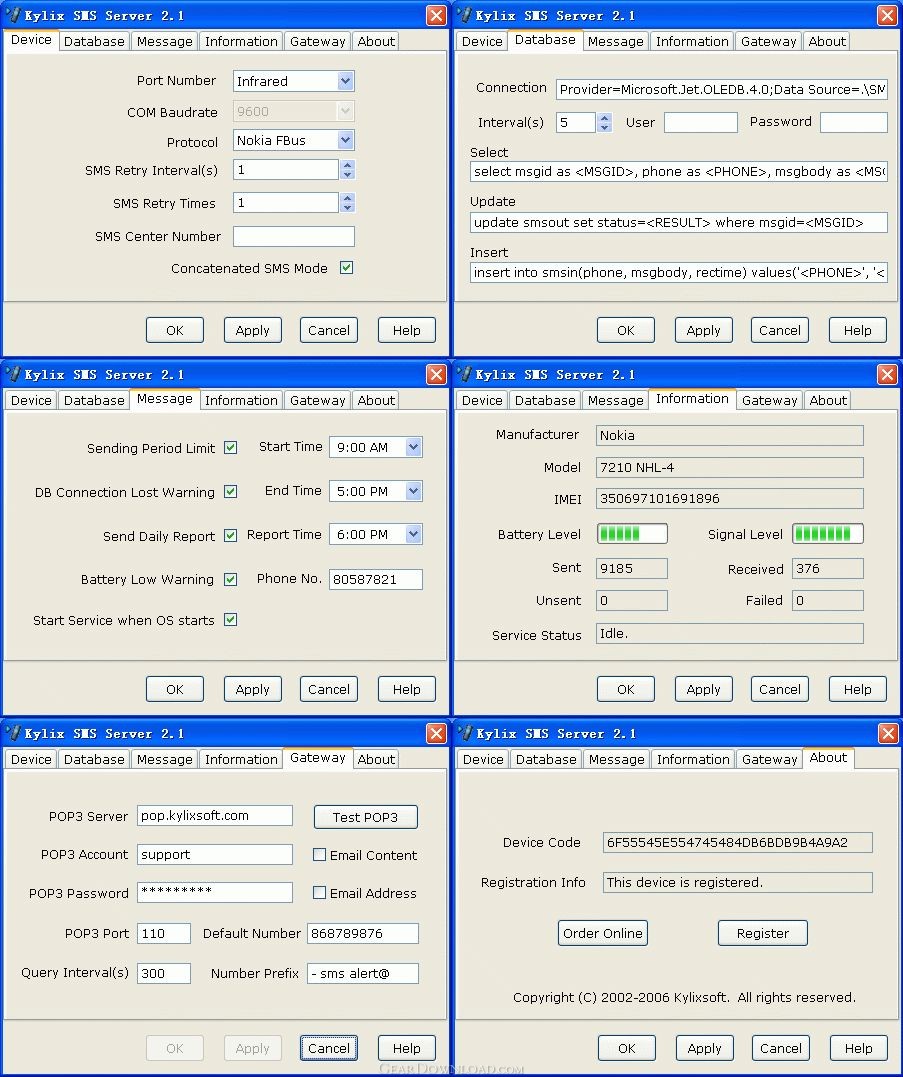Click the Query Interval(s) field
Image resolution: width=903 pixels, height=1077 pixels.
click(x=164, y=973)
